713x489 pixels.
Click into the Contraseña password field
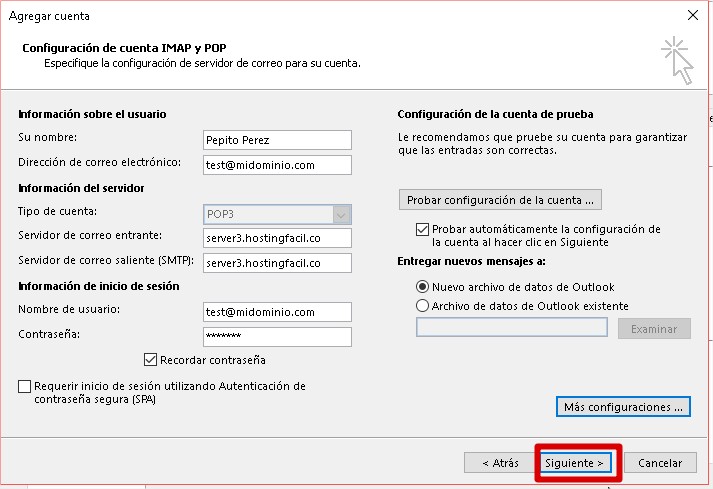click(x=276, y=337)
